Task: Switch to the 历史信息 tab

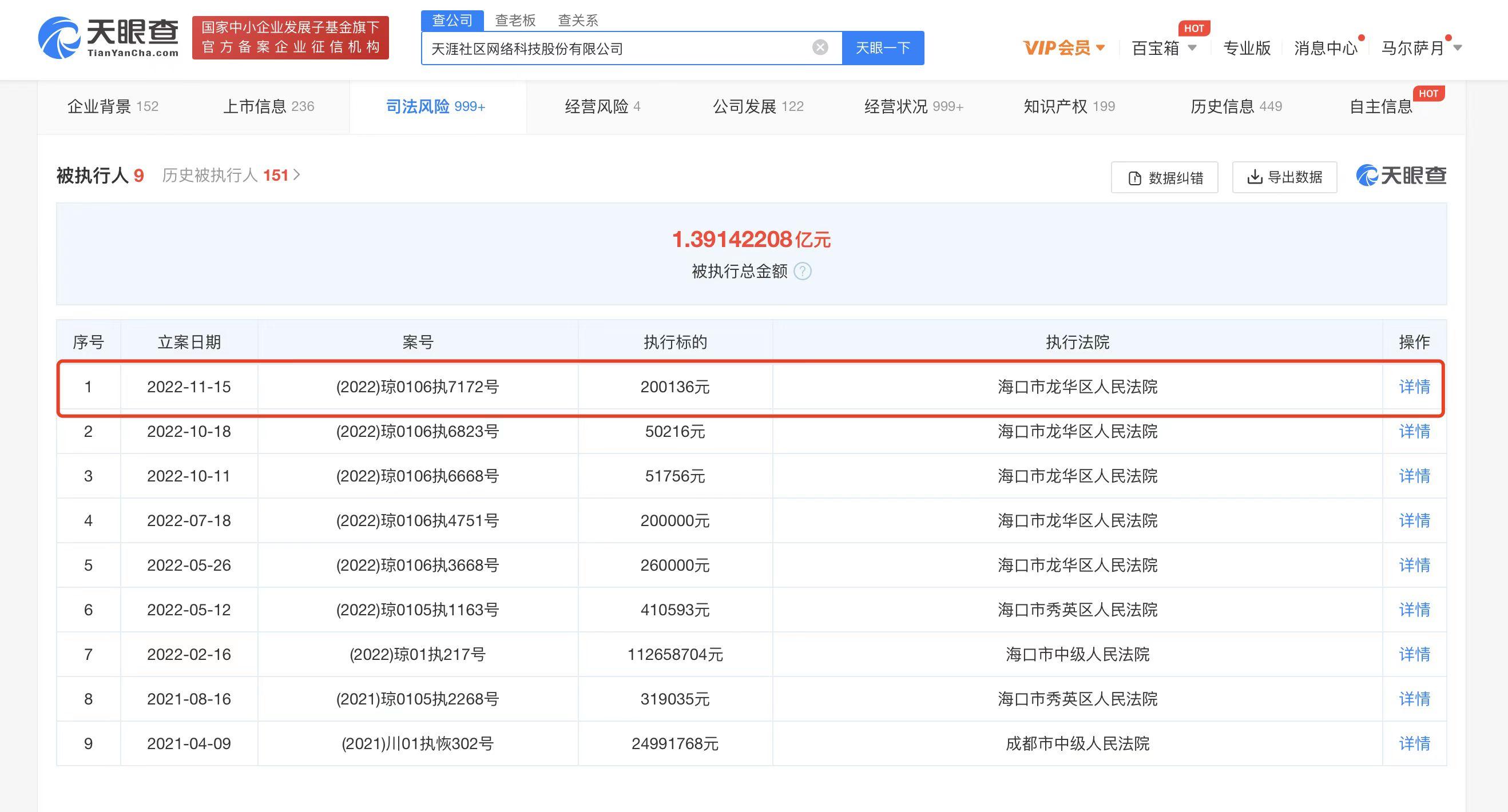Action: [1236, 106]
